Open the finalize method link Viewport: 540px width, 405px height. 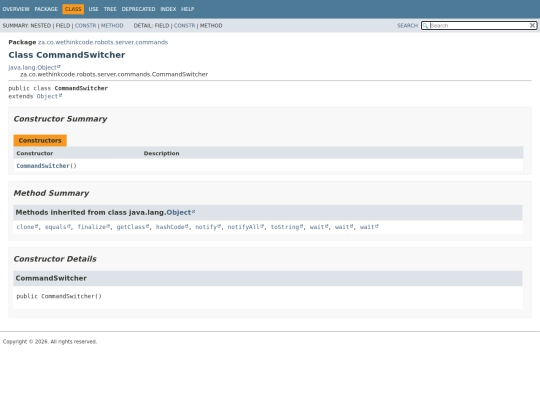93,227
